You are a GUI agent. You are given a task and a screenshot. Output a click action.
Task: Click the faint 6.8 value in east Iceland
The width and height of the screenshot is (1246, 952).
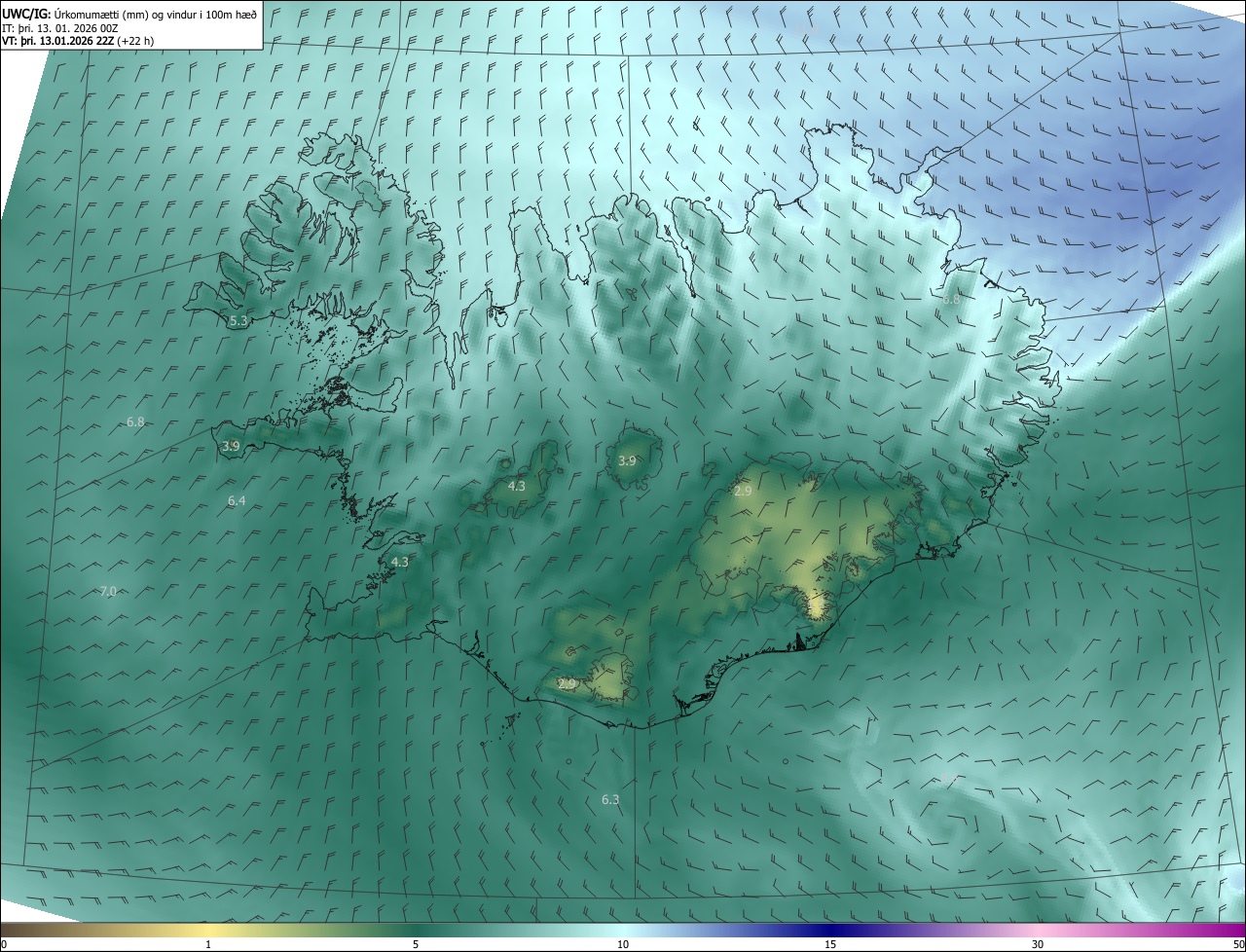(x=951, y=300)
